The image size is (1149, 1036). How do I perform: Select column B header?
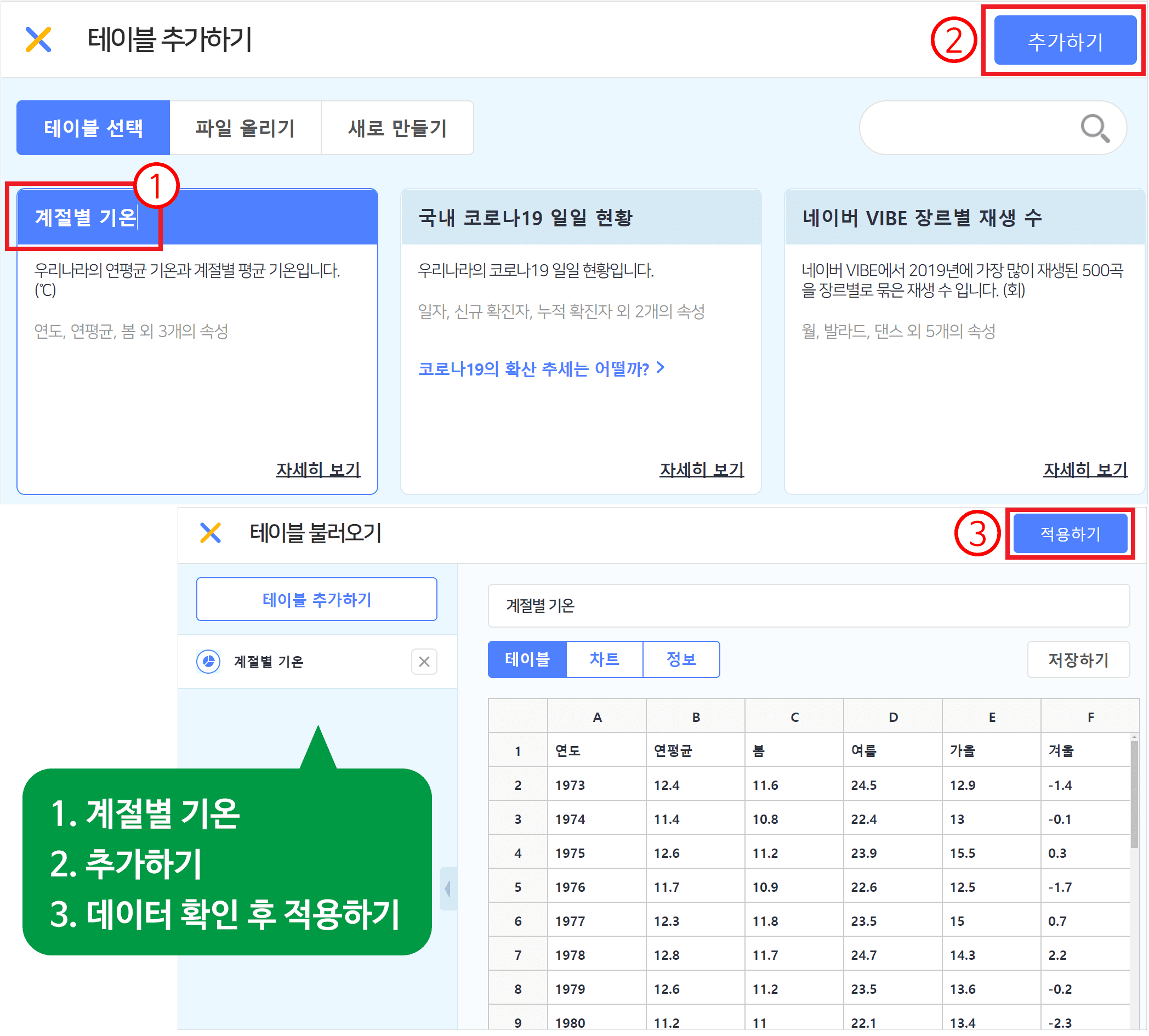696,716
